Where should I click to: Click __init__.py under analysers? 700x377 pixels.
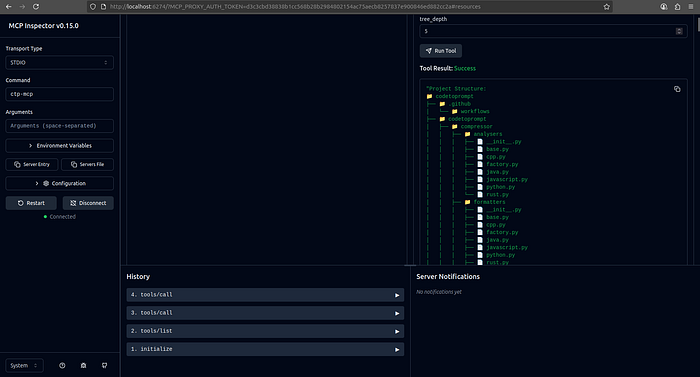tap(499, 142)
